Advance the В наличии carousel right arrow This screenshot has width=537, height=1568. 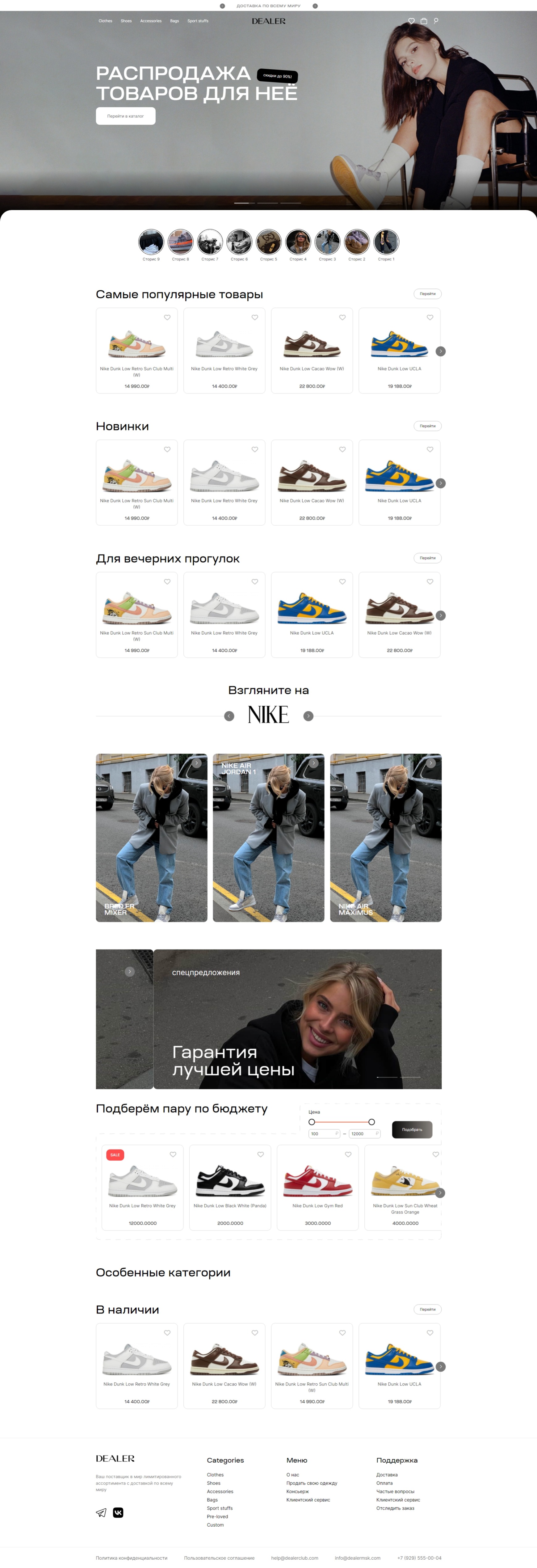coord(441,1367)
